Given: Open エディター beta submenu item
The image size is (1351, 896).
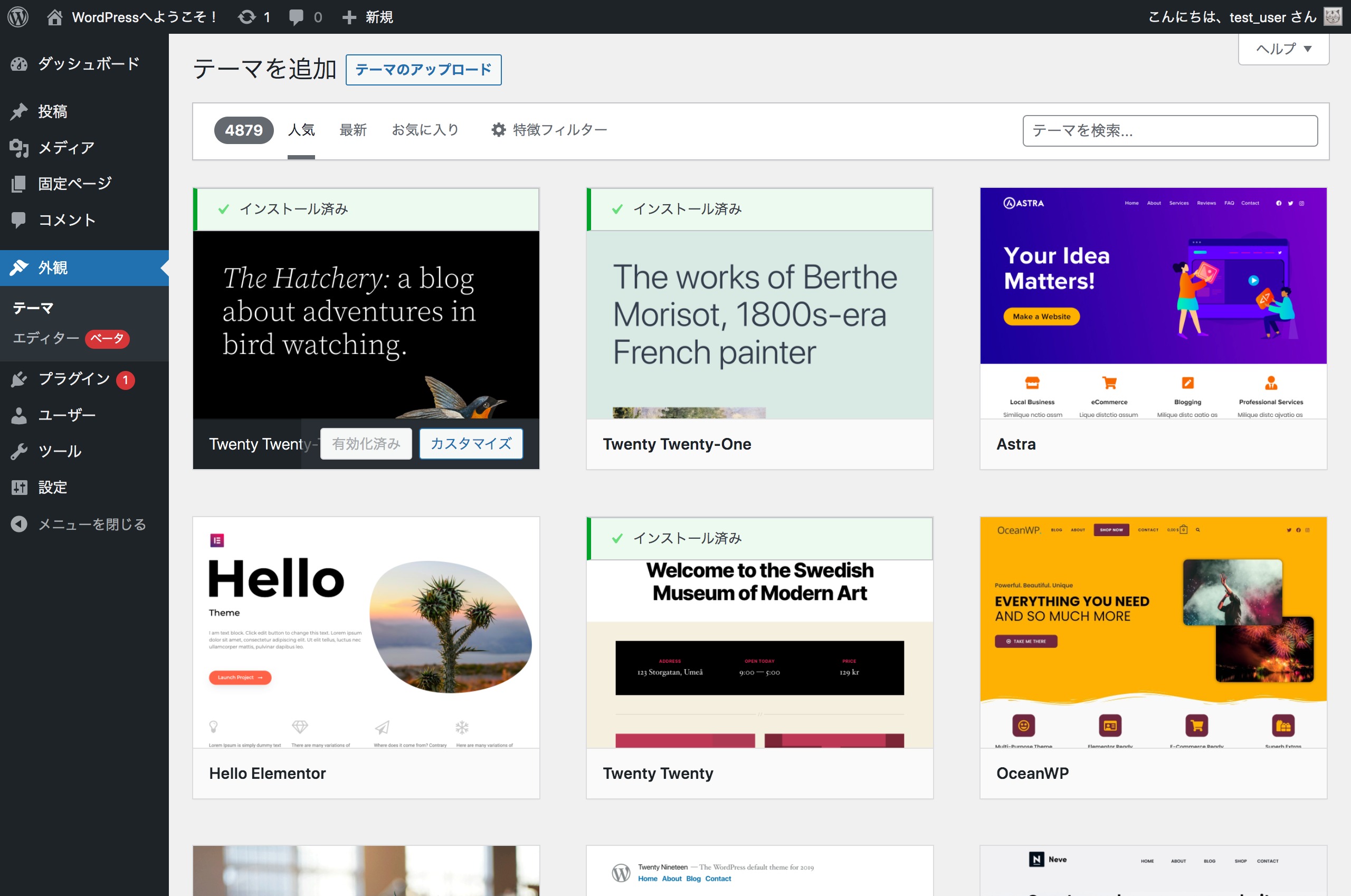Looking at the screenshot, I should 46,338.
